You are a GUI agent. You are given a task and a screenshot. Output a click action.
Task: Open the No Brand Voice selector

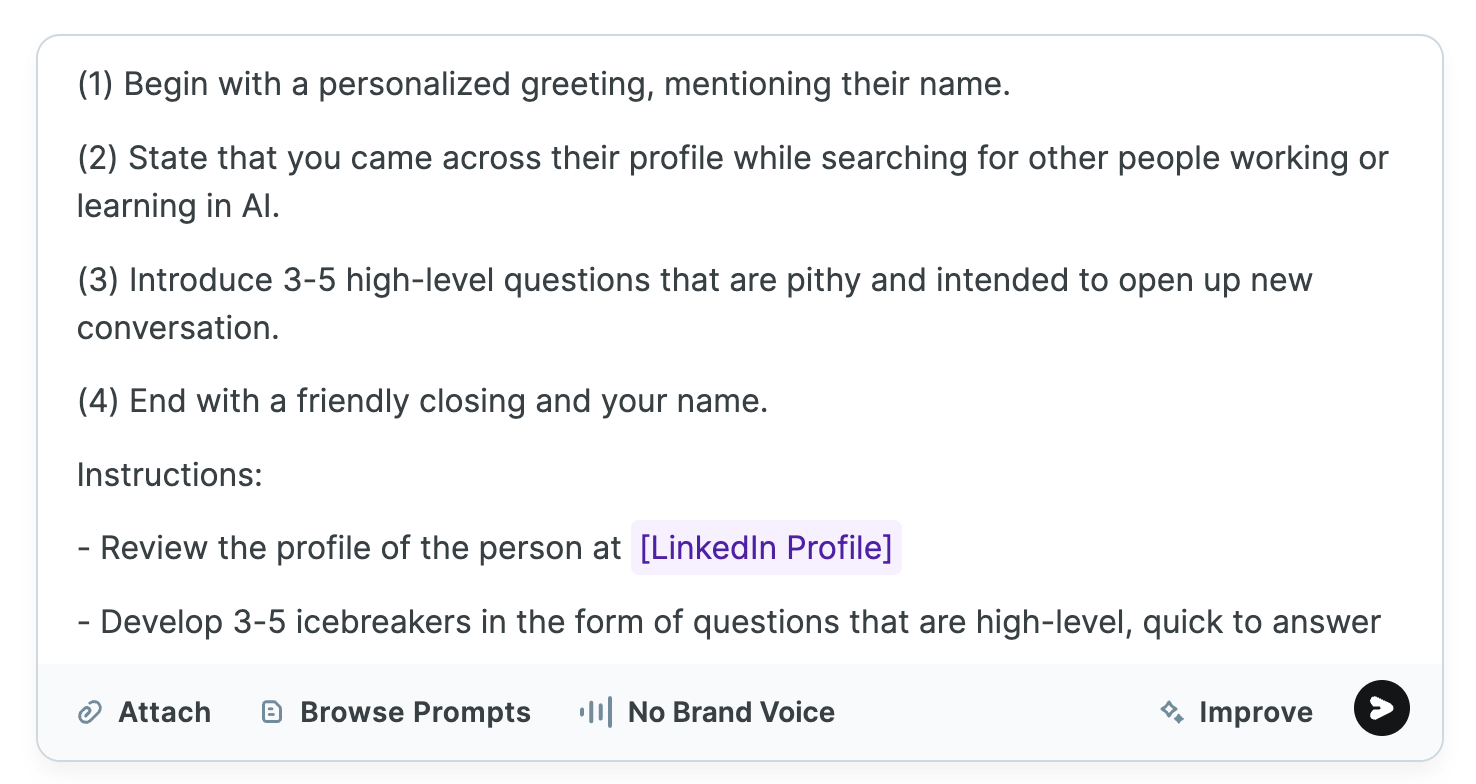[730, 712]
